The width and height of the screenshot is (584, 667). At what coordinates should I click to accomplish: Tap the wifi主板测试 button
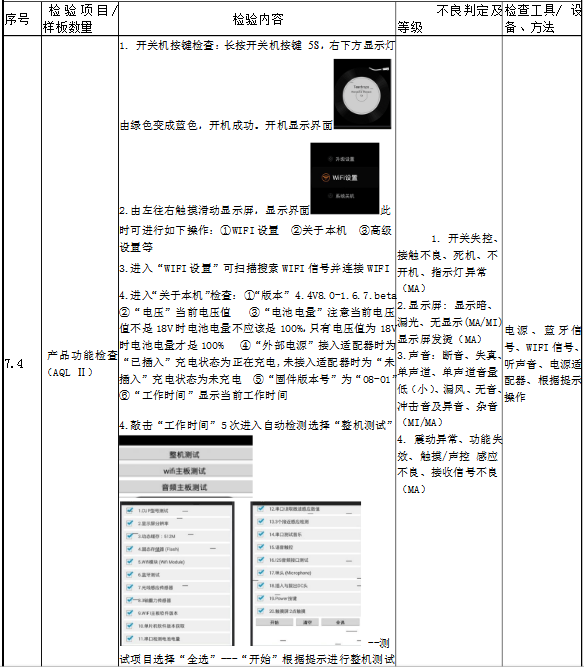[186, 471]
